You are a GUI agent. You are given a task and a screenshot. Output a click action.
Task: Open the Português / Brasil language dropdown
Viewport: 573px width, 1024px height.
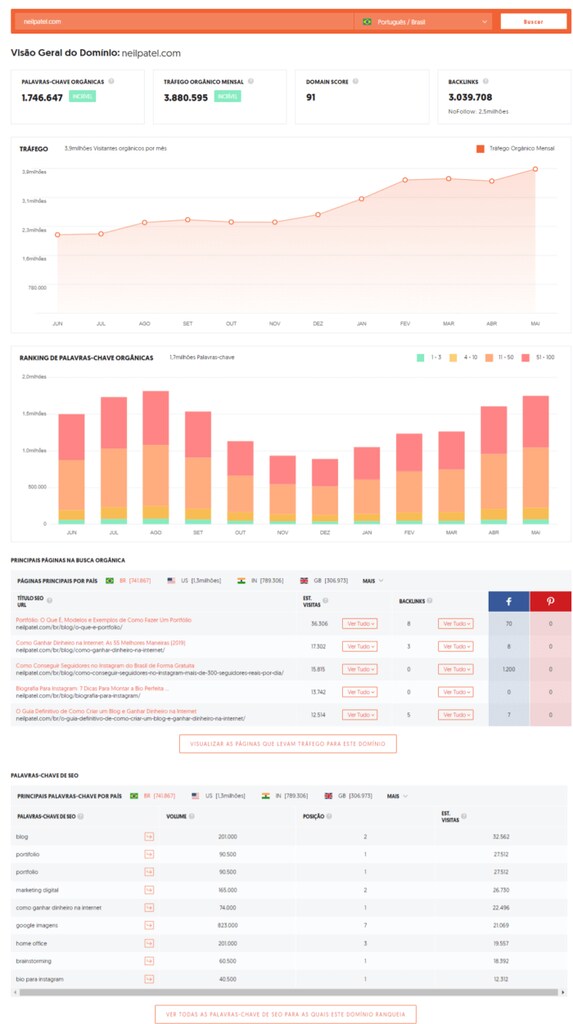pos(423,22)
